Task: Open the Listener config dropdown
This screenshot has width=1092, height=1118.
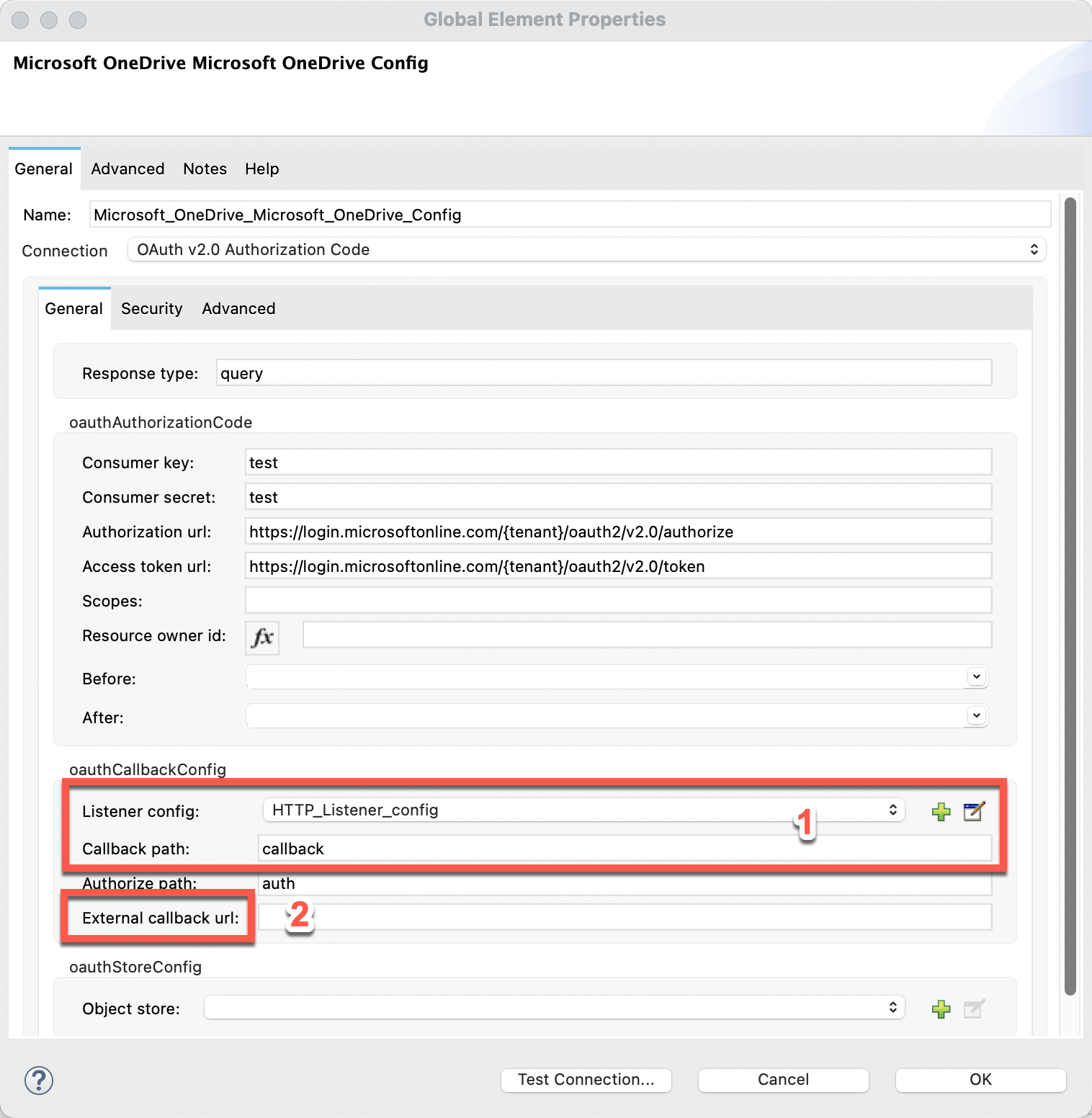Action: (x=893, y=810)
